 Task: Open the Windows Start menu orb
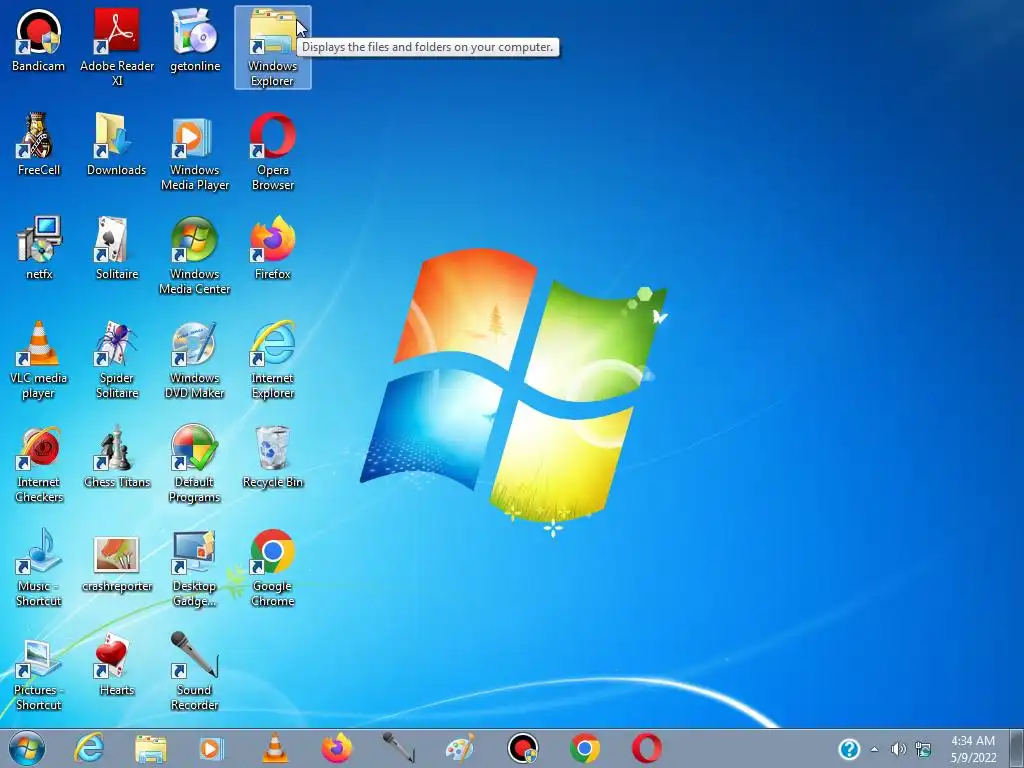[27, 748]
